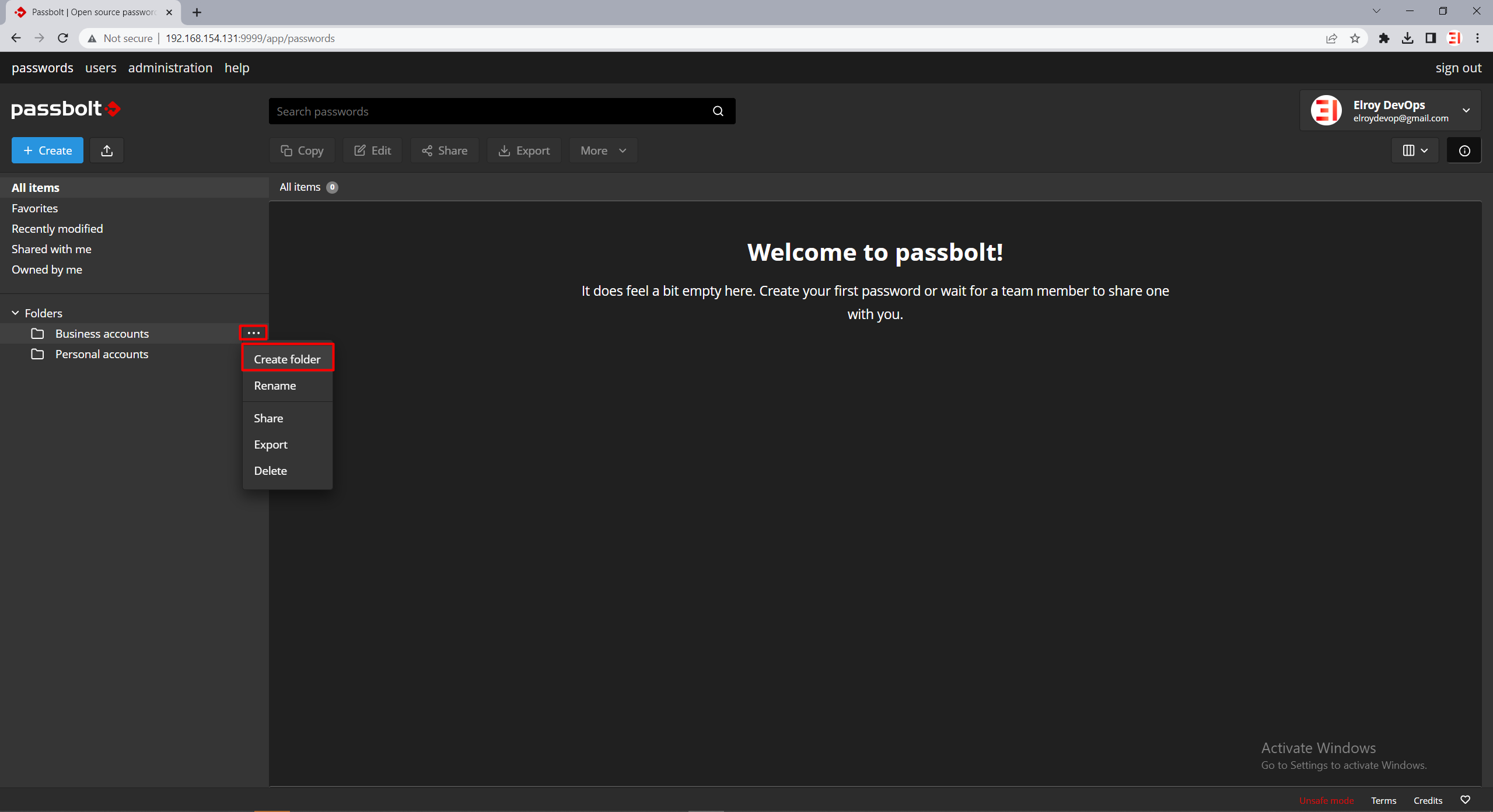Viewport: 1493px width, 812px height.
Task: Click the browser back arrow
Action: click(x=16, y=38)
